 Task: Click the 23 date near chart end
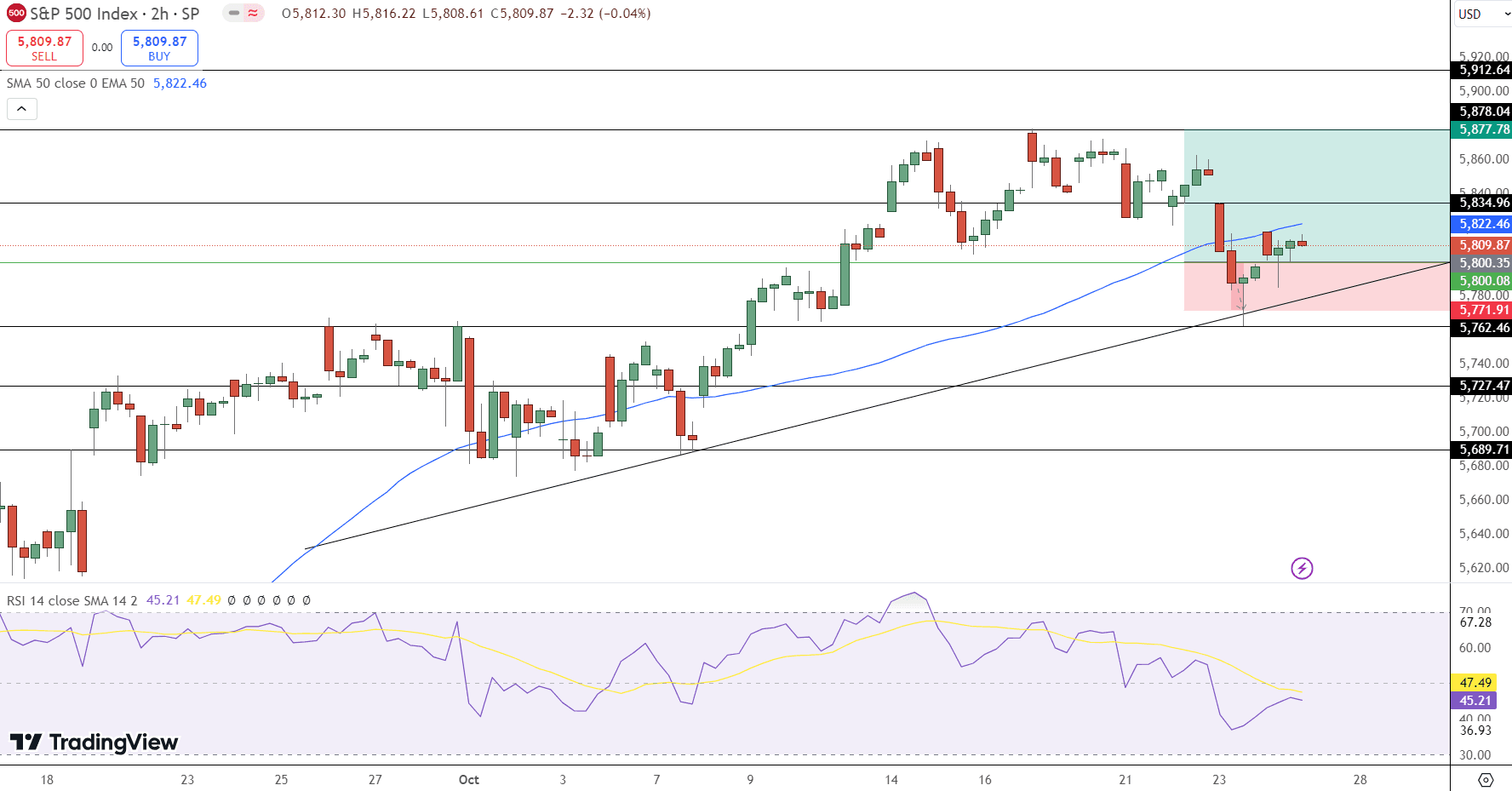[x=1219, y=780]
